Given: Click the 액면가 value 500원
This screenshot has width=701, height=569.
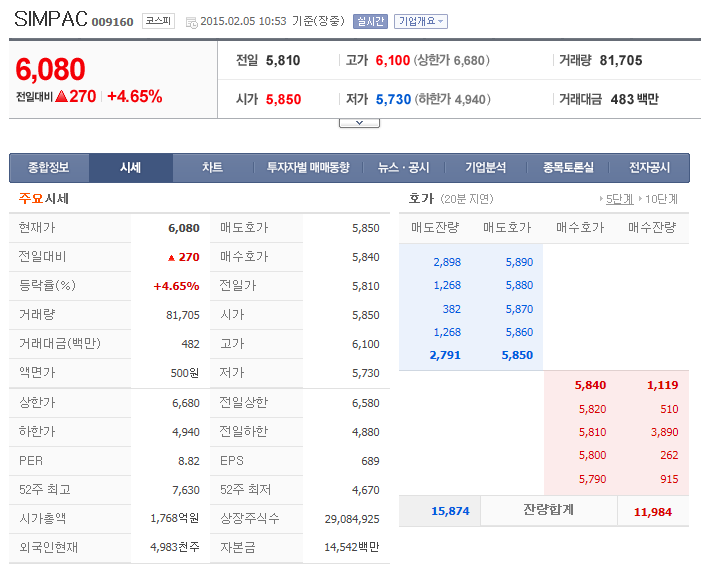Looking at the screenshot, I should 185,373.
